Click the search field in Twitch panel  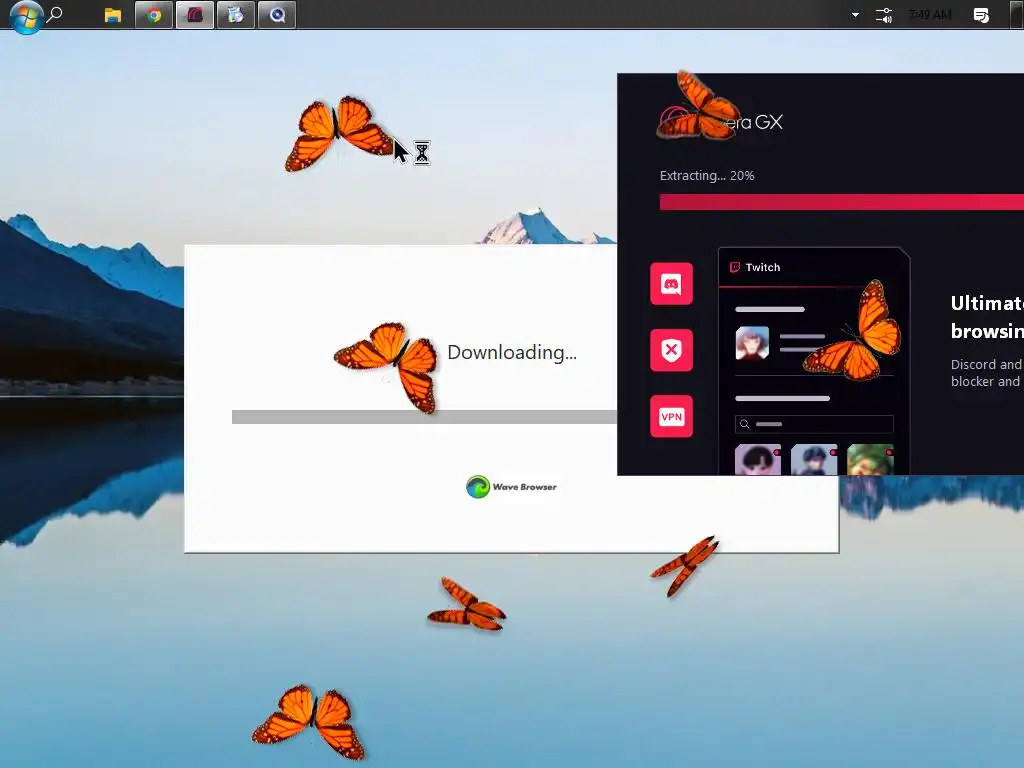click(x=814, y=424)
